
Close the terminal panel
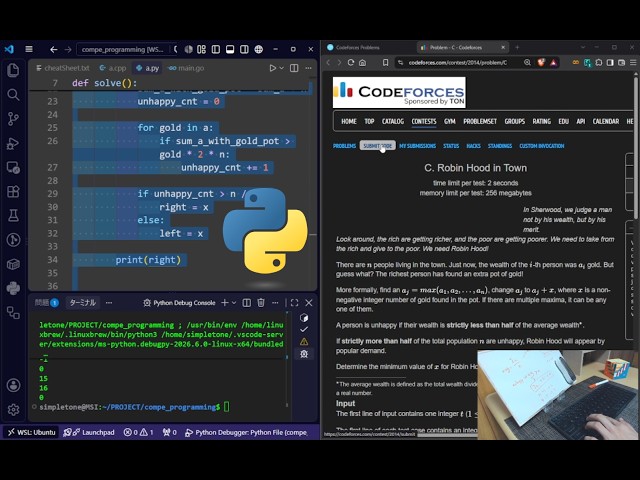309,302
